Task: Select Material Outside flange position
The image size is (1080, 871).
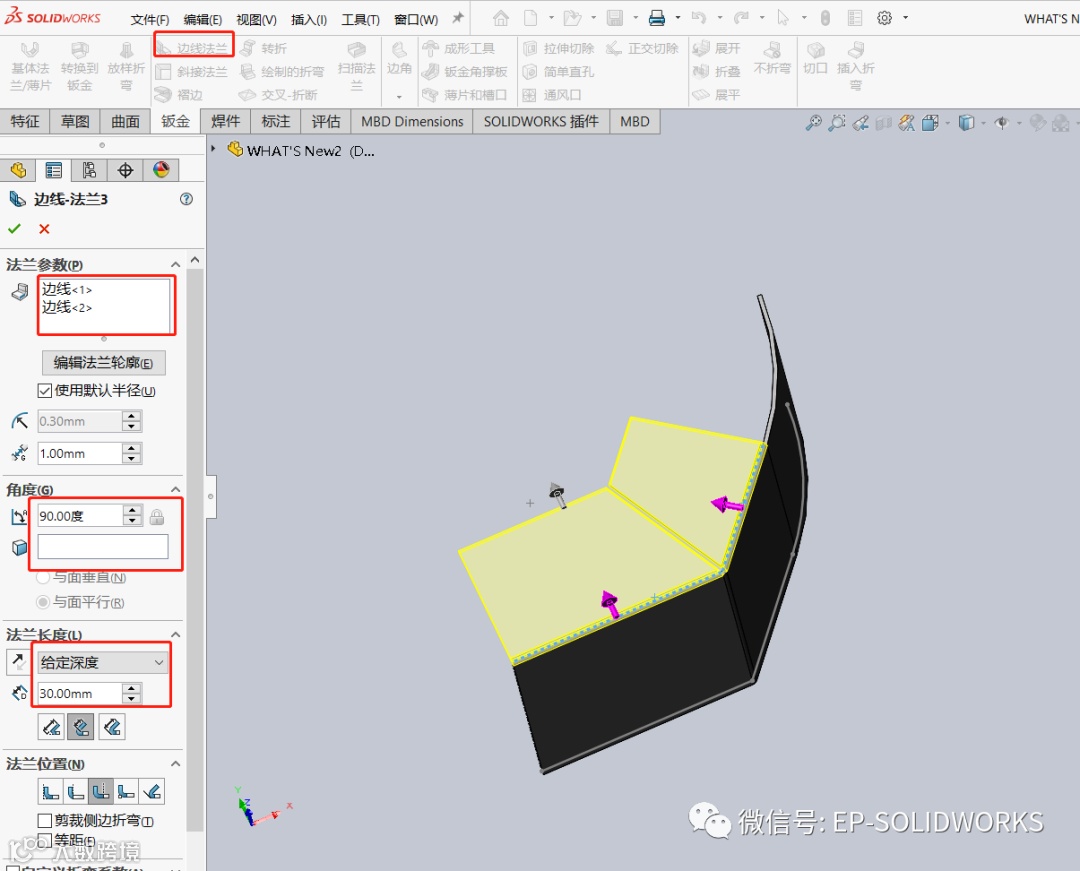Action: (x=76, y=791)
